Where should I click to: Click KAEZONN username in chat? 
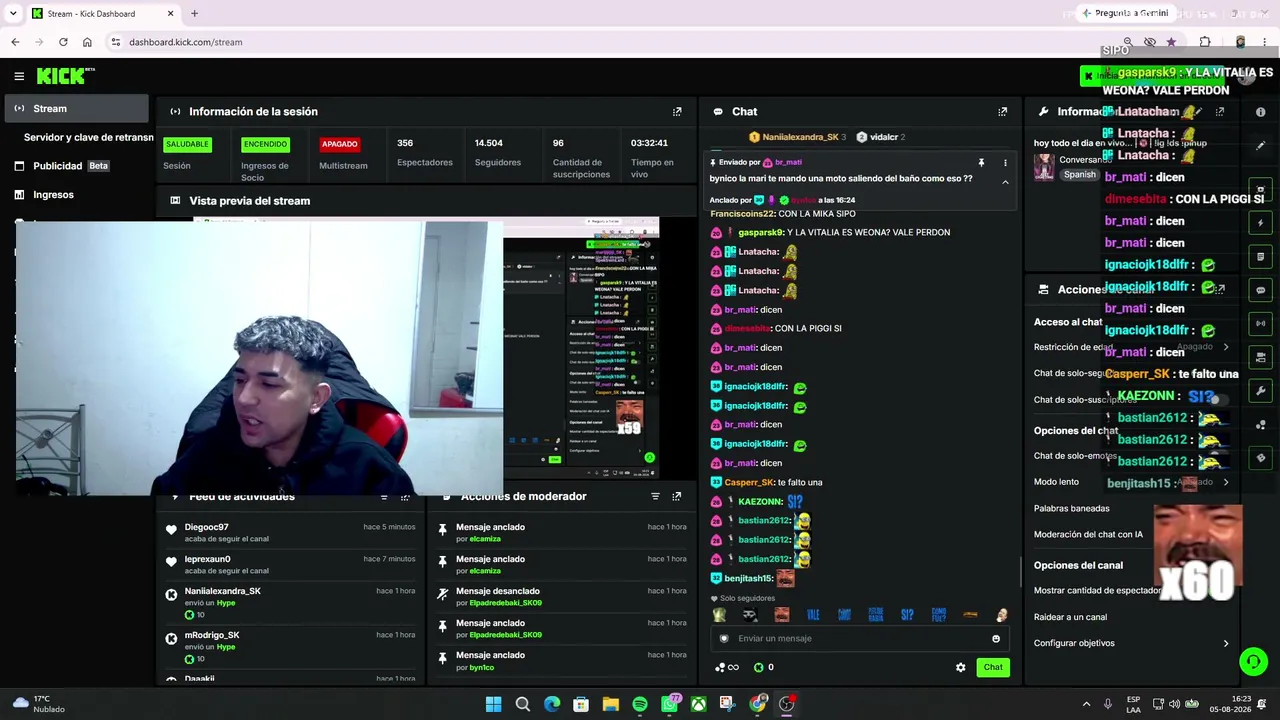click(x=760, y=502)
